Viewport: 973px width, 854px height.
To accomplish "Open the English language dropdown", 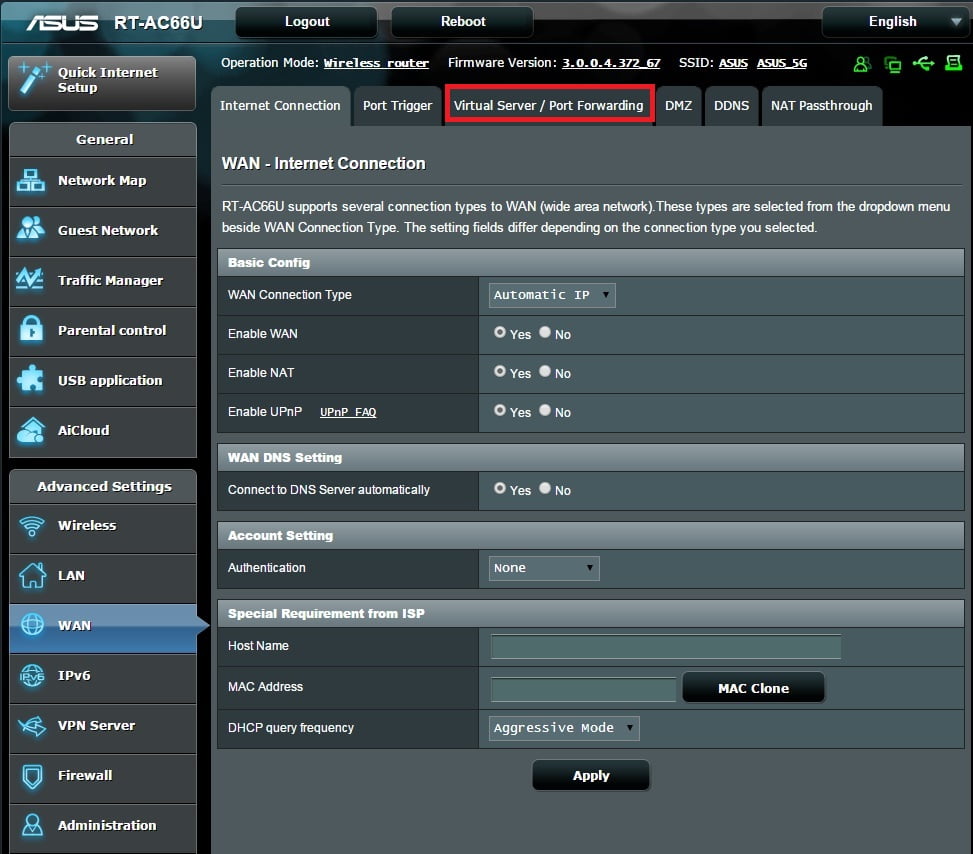I will click(x=896, y=22).
